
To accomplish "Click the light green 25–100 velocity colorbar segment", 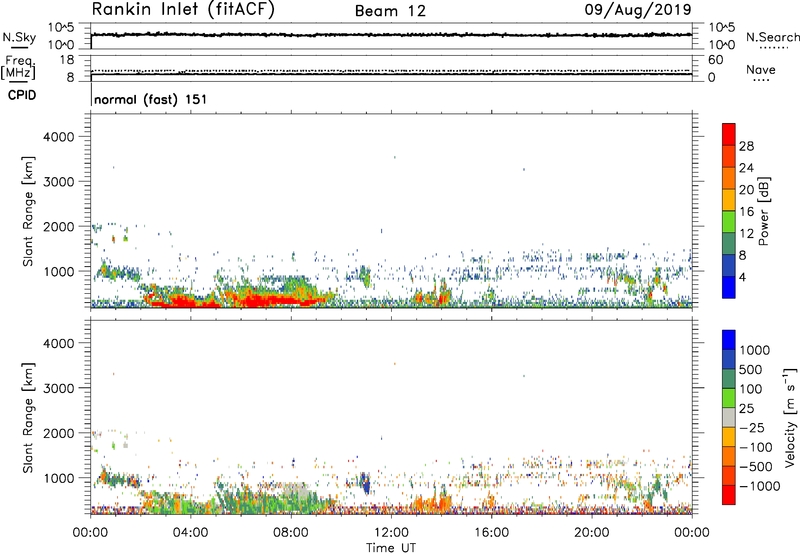I will point(729,398).
